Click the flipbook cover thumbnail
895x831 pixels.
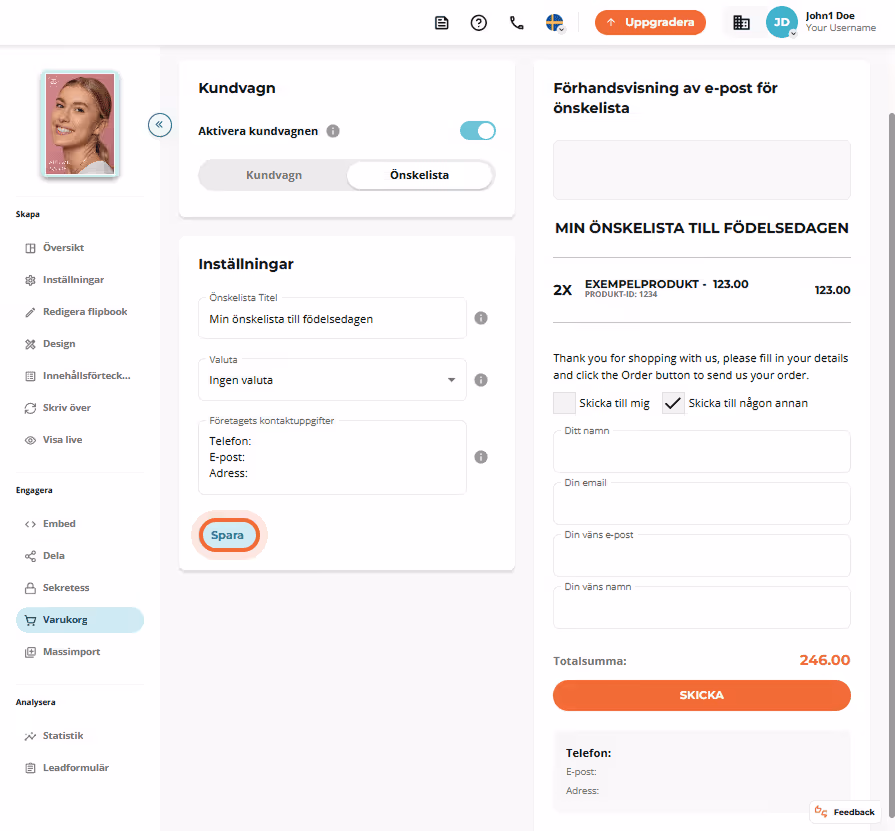point(80,124)
